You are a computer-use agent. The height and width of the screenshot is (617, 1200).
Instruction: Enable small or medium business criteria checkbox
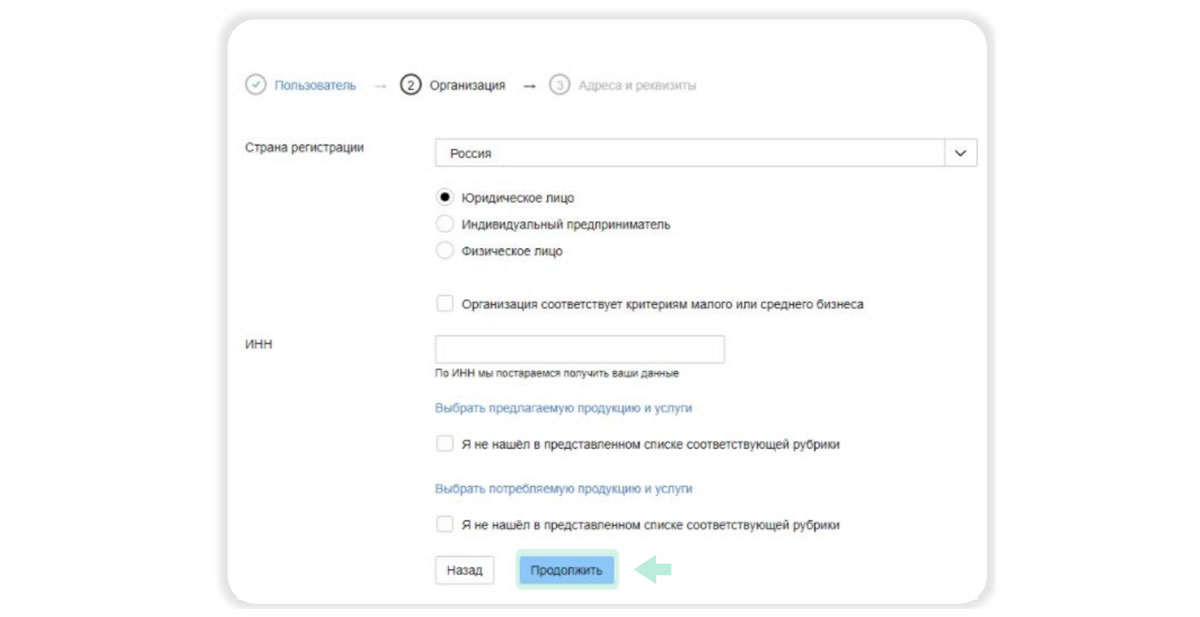pos(445,304)
